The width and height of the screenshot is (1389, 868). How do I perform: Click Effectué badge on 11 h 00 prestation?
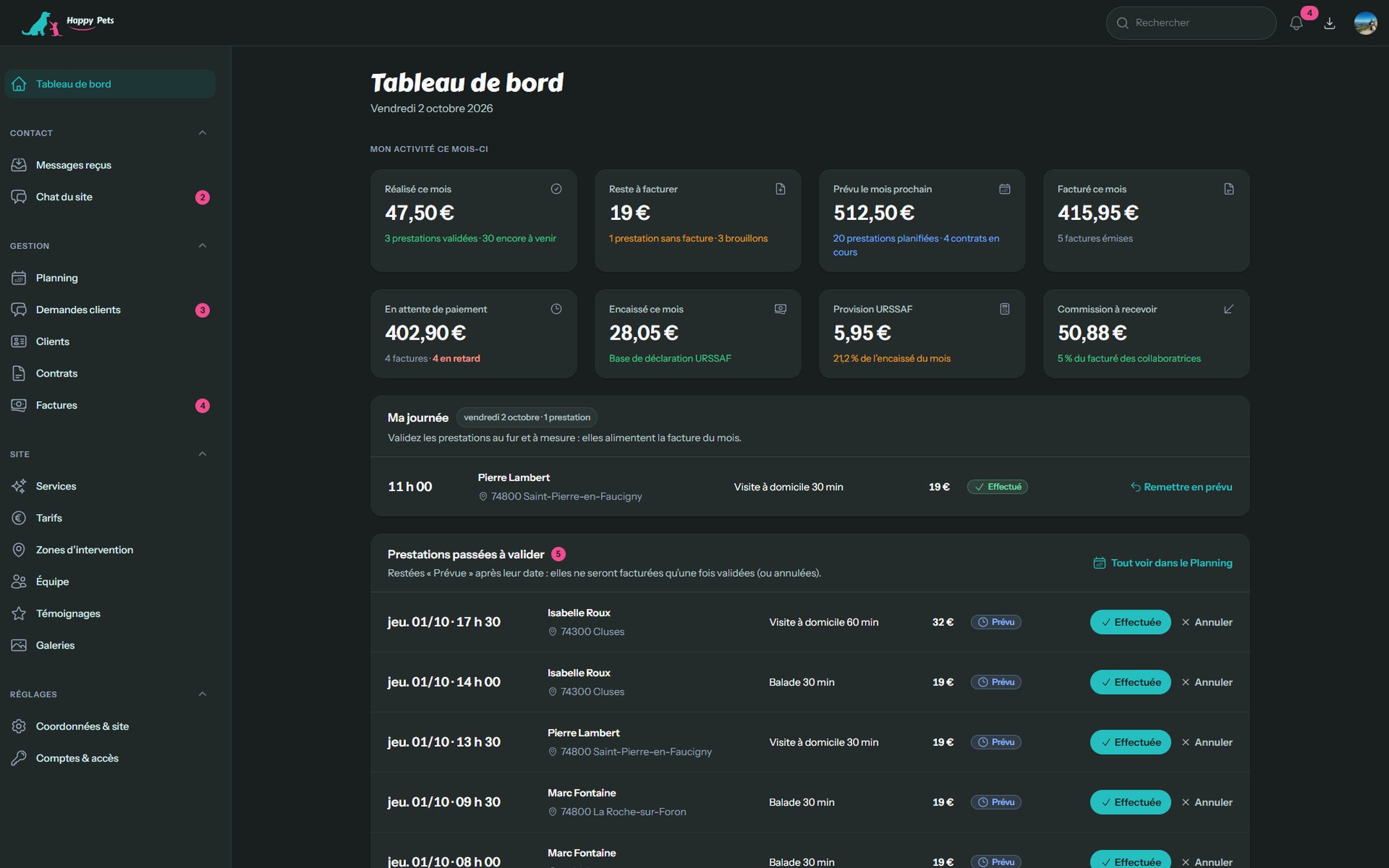[997, 487]
